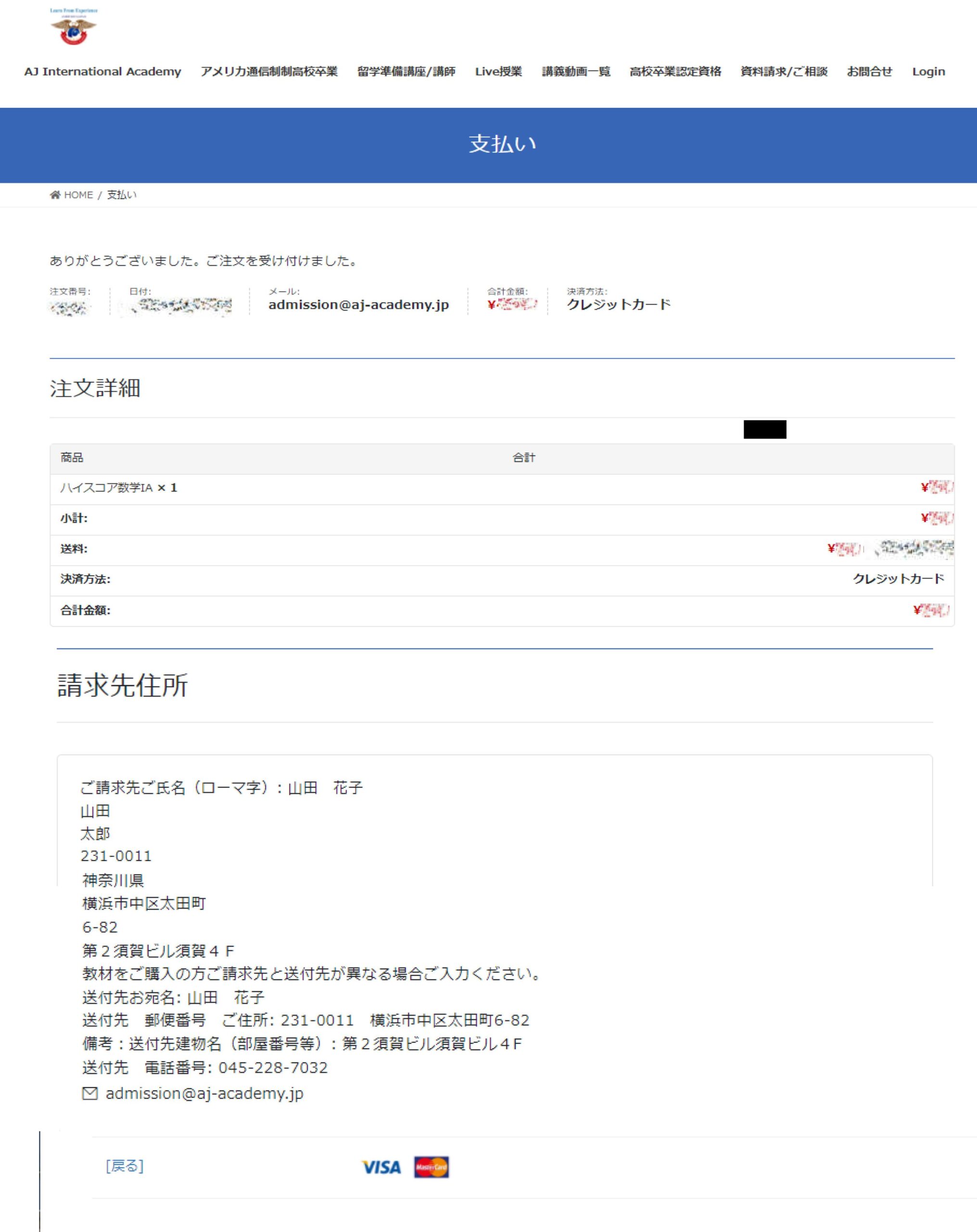Click the home icon in breadcrumb

click(x=55, y=195)
